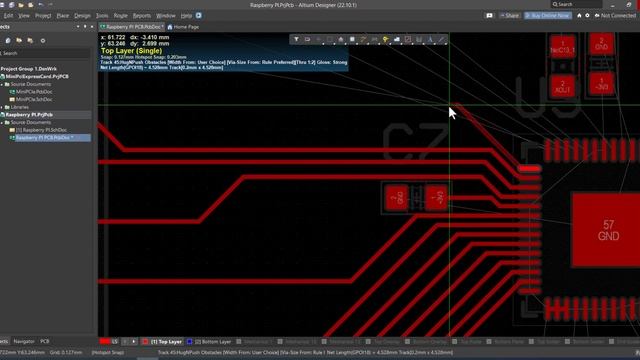
Task: Click the Redo arrow in title bar
Action: click(51, 5)
